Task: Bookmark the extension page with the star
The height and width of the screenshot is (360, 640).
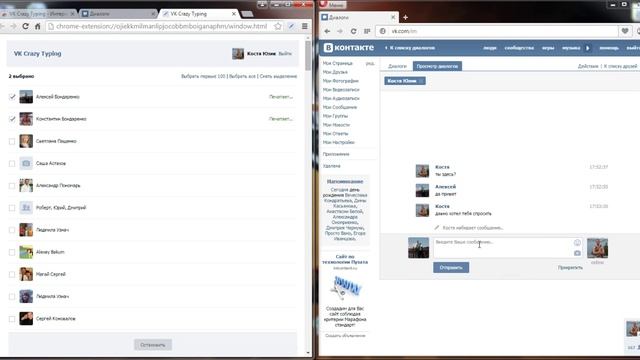Action: [278, 26]
